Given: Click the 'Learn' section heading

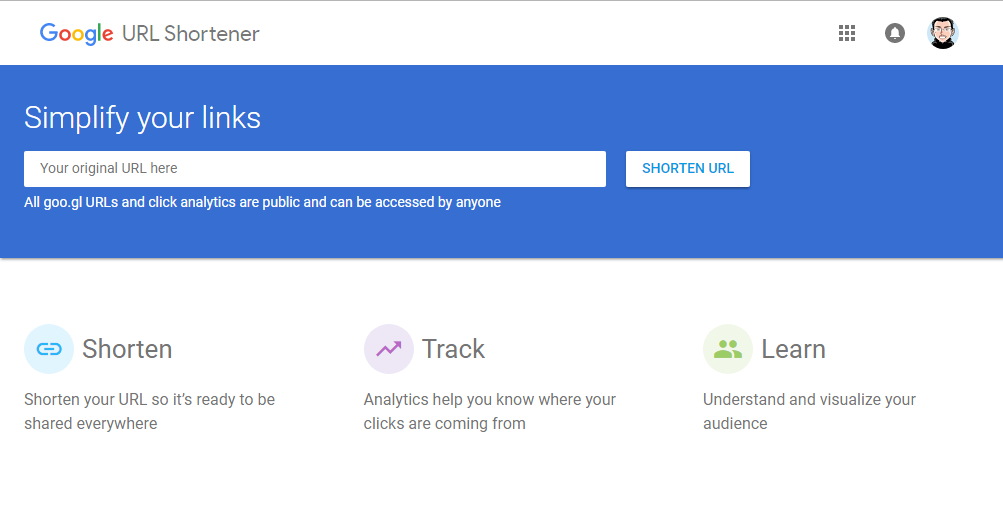Looking at the screenshot, I should click(x=793, y=349).
